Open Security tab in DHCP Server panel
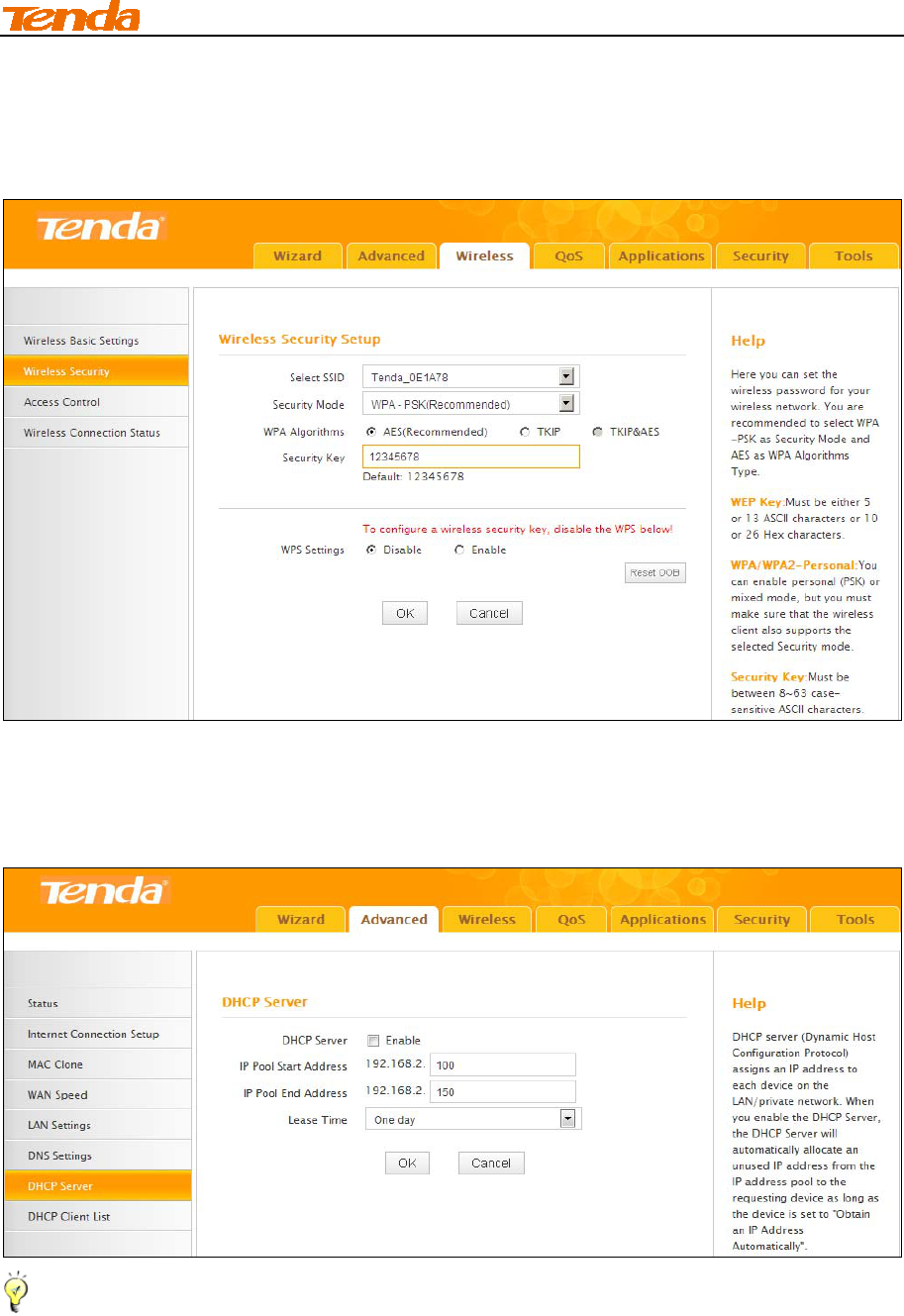 [x=762, y=919]
